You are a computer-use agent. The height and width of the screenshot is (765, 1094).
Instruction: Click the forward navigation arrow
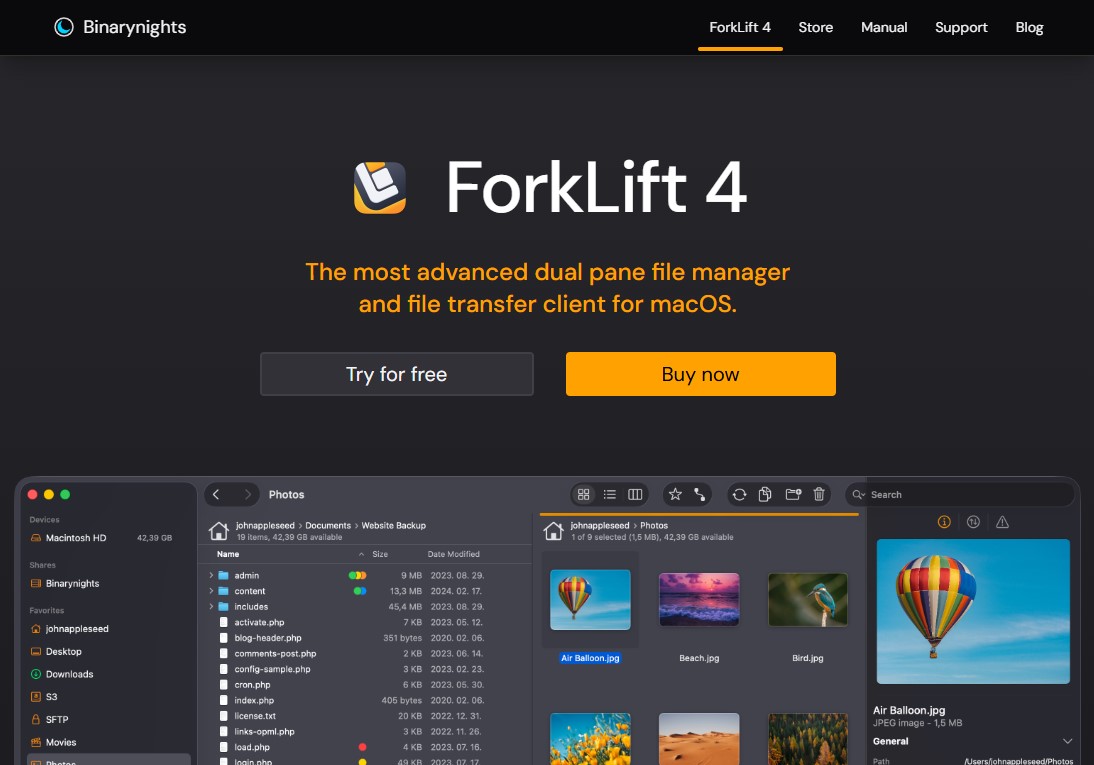click(247, 494)
